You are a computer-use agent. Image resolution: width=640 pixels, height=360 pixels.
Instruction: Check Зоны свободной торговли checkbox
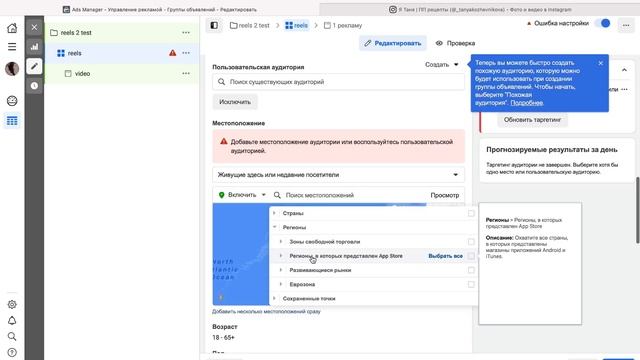[471, 242]
